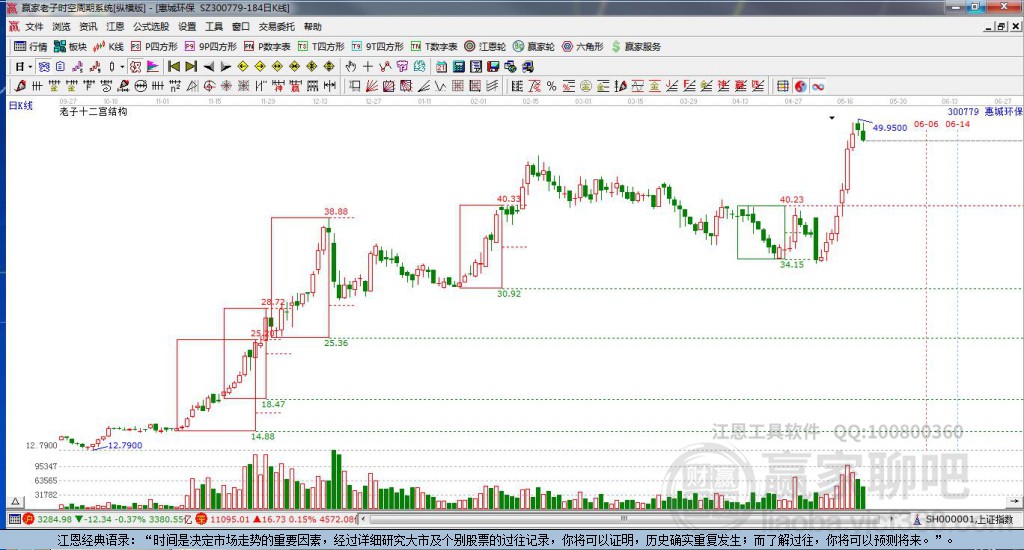Open the 帮助 menu
1024x550 pixels.
point(313,27)
